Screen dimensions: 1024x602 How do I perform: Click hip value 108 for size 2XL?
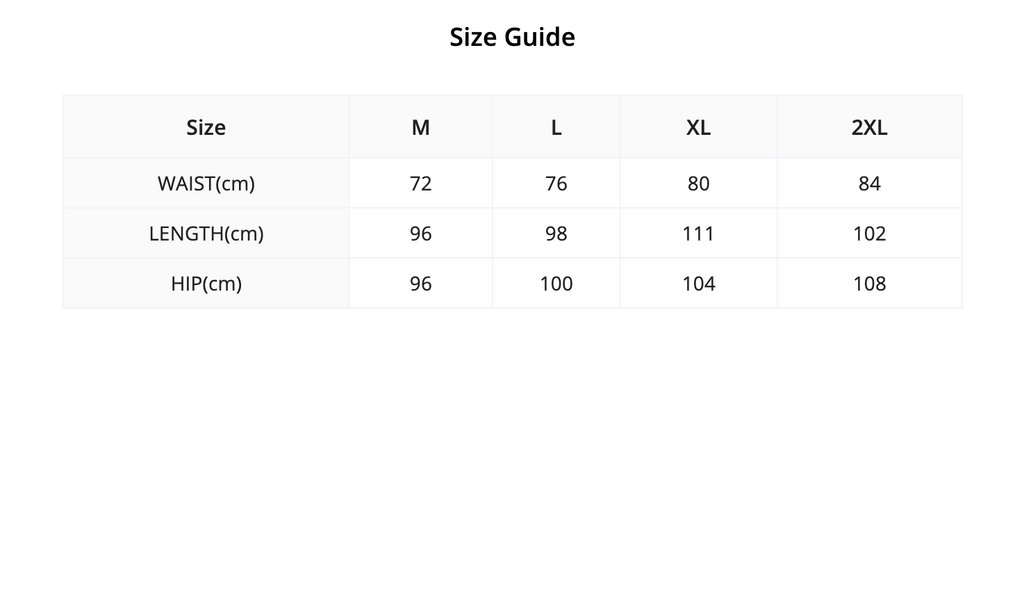pyautogui.click(x=869, y=283)
